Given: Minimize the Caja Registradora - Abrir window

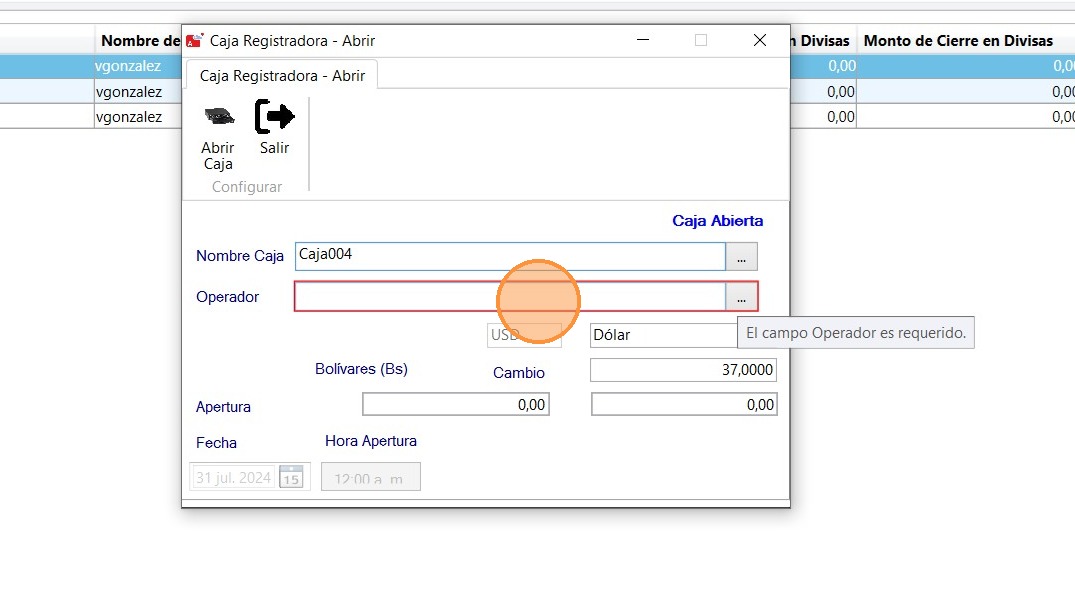Looking at the screenshot, I should (643, 40).
